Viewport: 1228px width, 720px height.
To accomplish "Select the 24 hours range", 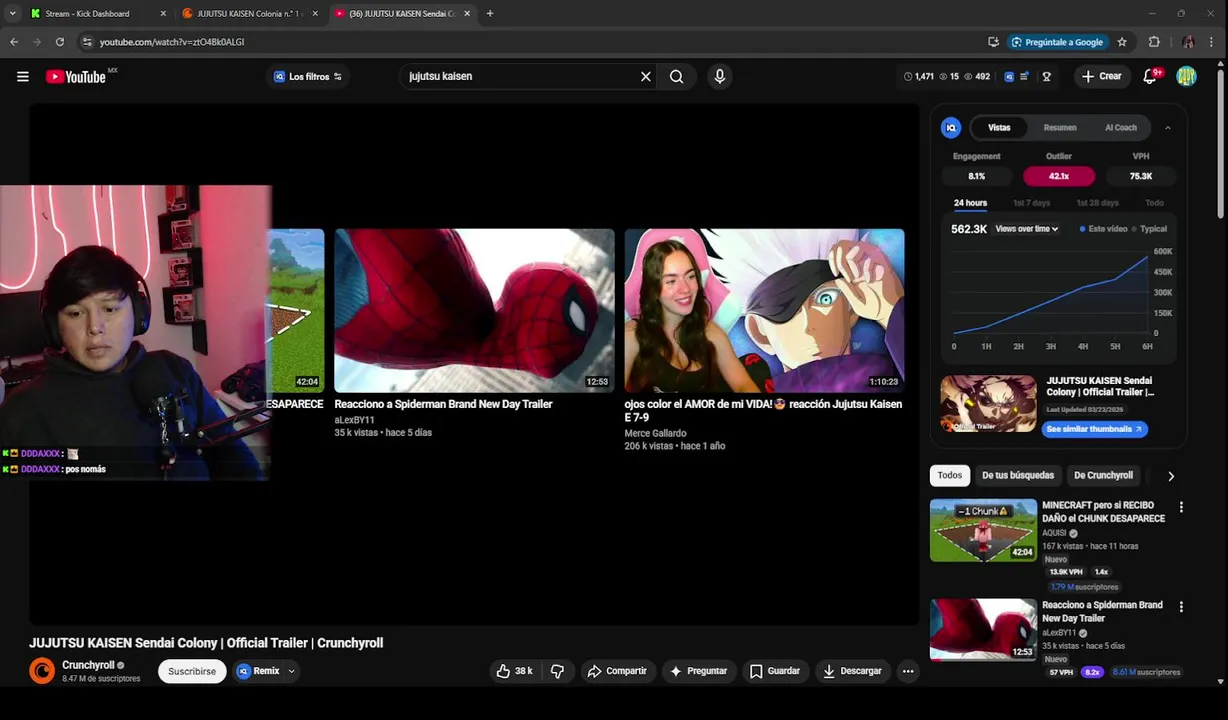I will tap(970, 203).
